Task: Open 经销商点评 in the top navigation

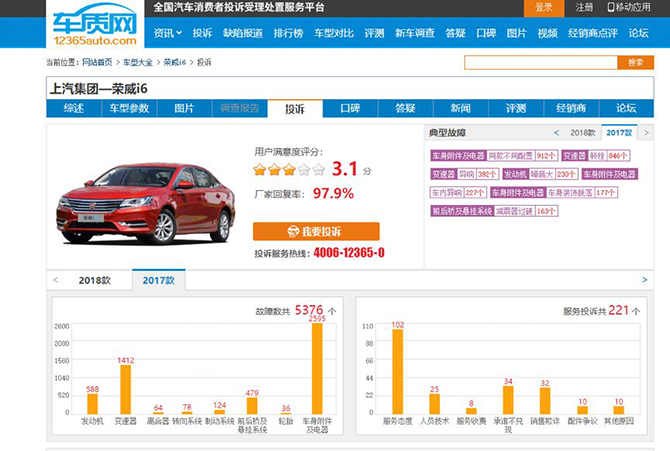Action: click(x=593, y=33)
